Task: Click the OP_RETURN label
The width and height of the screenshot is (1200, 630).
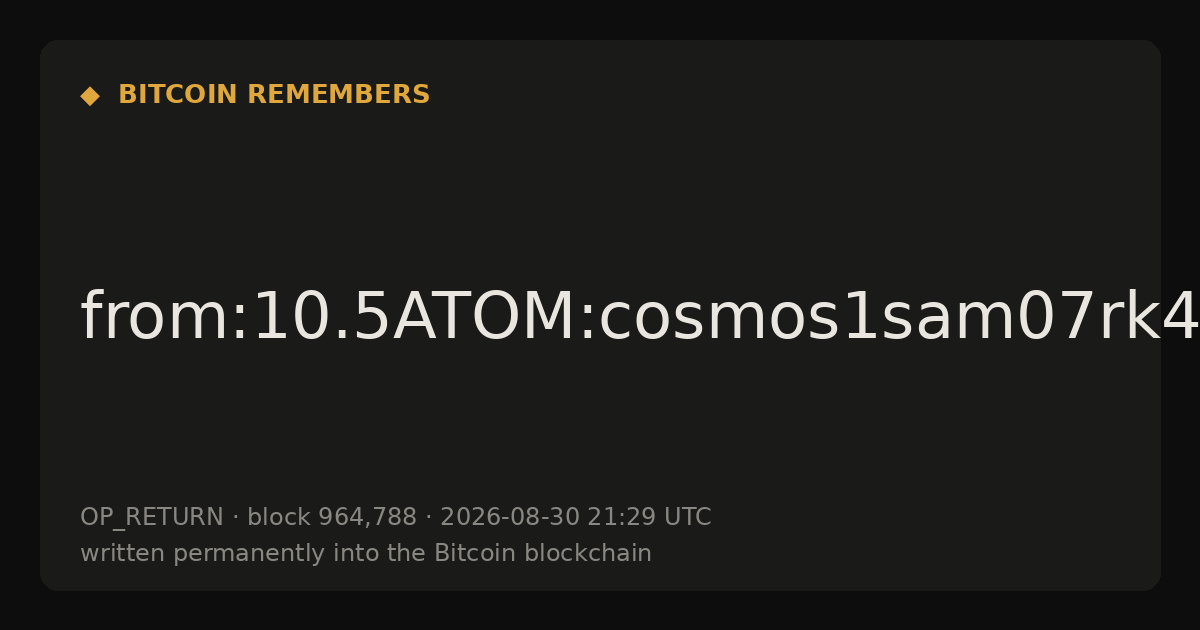Action: coord(152,517)
